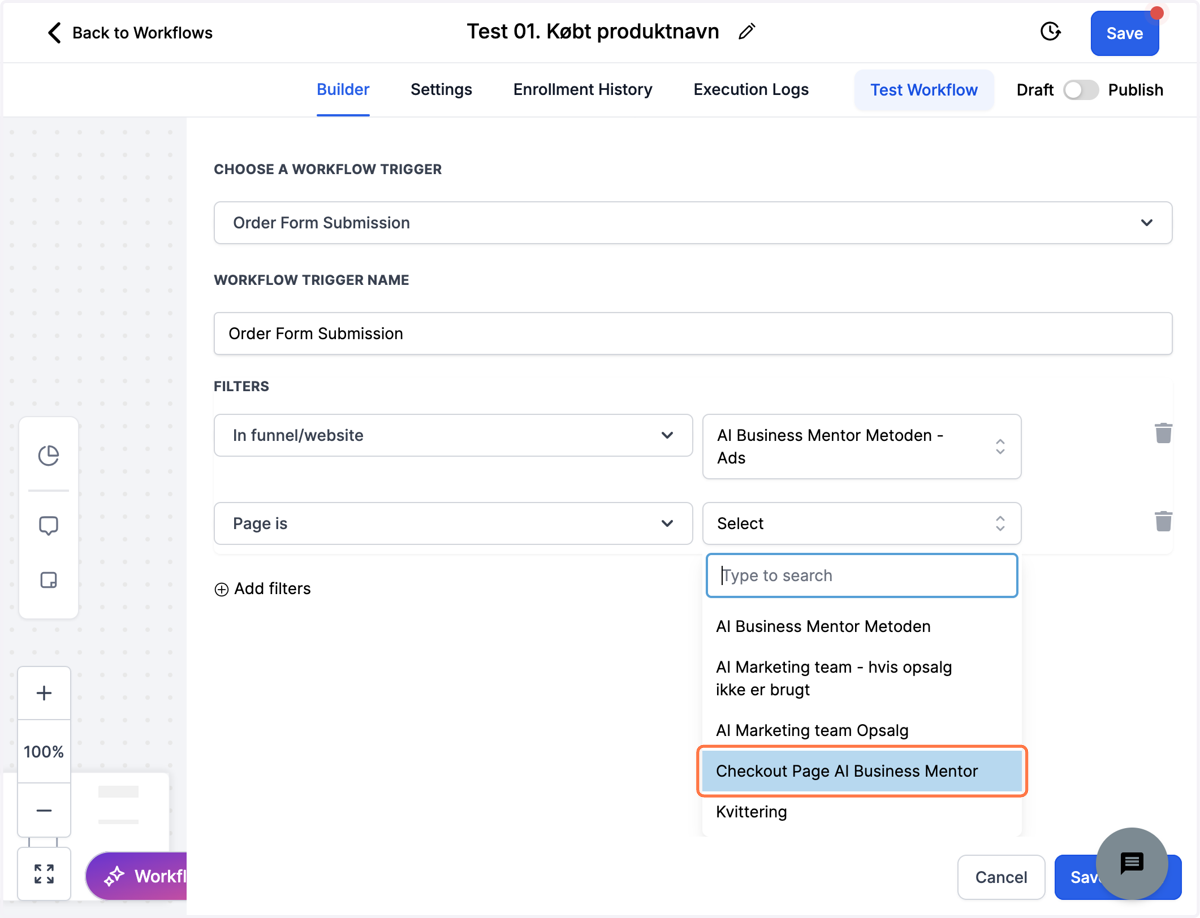This screenshot has width=1200, height=918.
Task: Click the Type to search field
Action: tap(862, 576)
